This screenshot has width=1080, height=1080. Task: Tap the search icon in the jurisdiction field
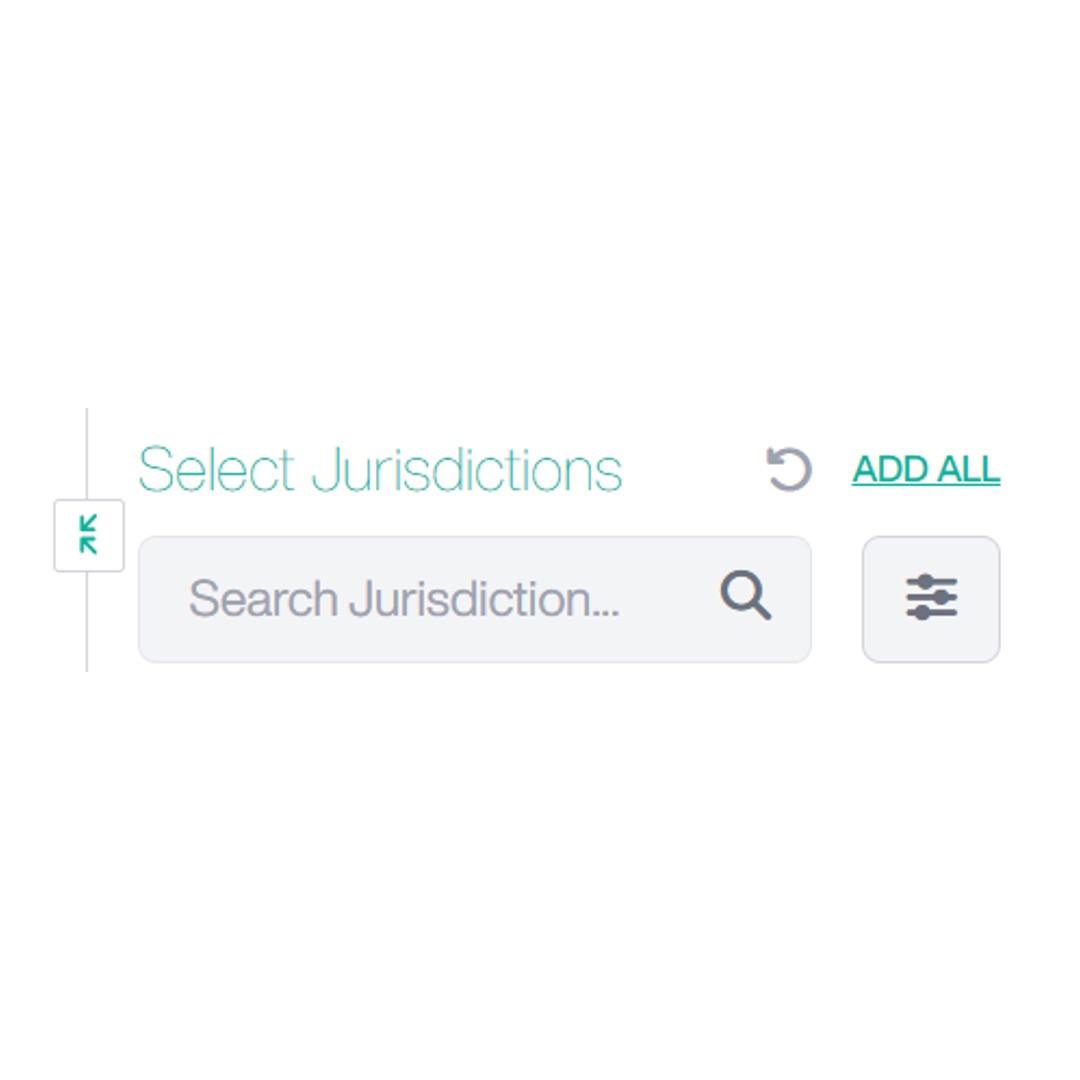pyautogui.click(x=746, y=597)
